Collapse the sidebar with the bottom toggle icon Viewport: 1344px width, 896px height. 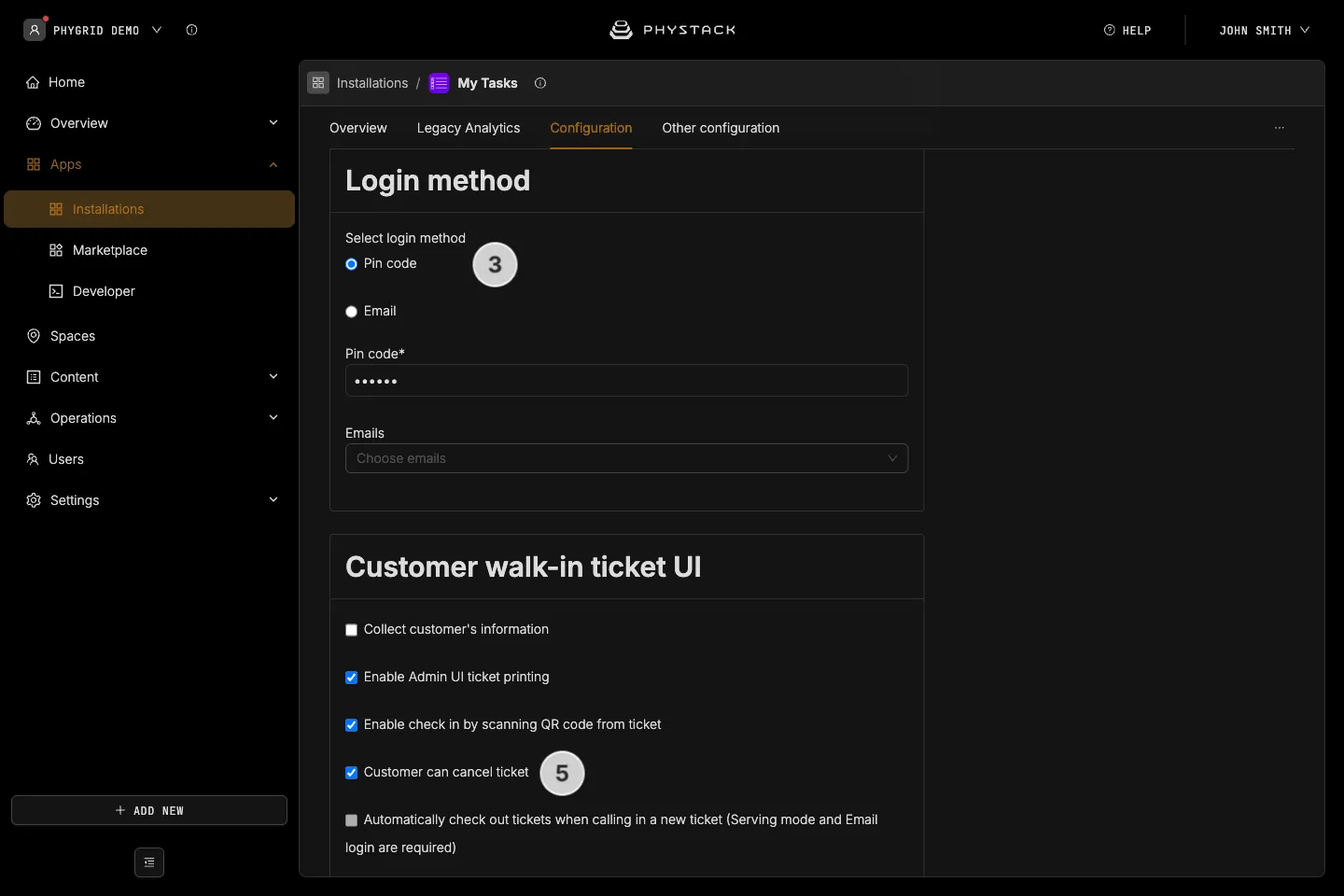[149, 862]
